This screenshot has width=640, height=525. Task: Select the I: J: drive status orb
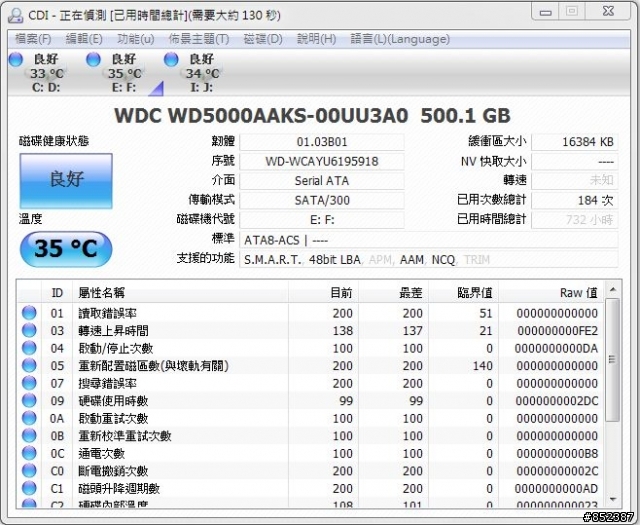[x=171, y=60]
